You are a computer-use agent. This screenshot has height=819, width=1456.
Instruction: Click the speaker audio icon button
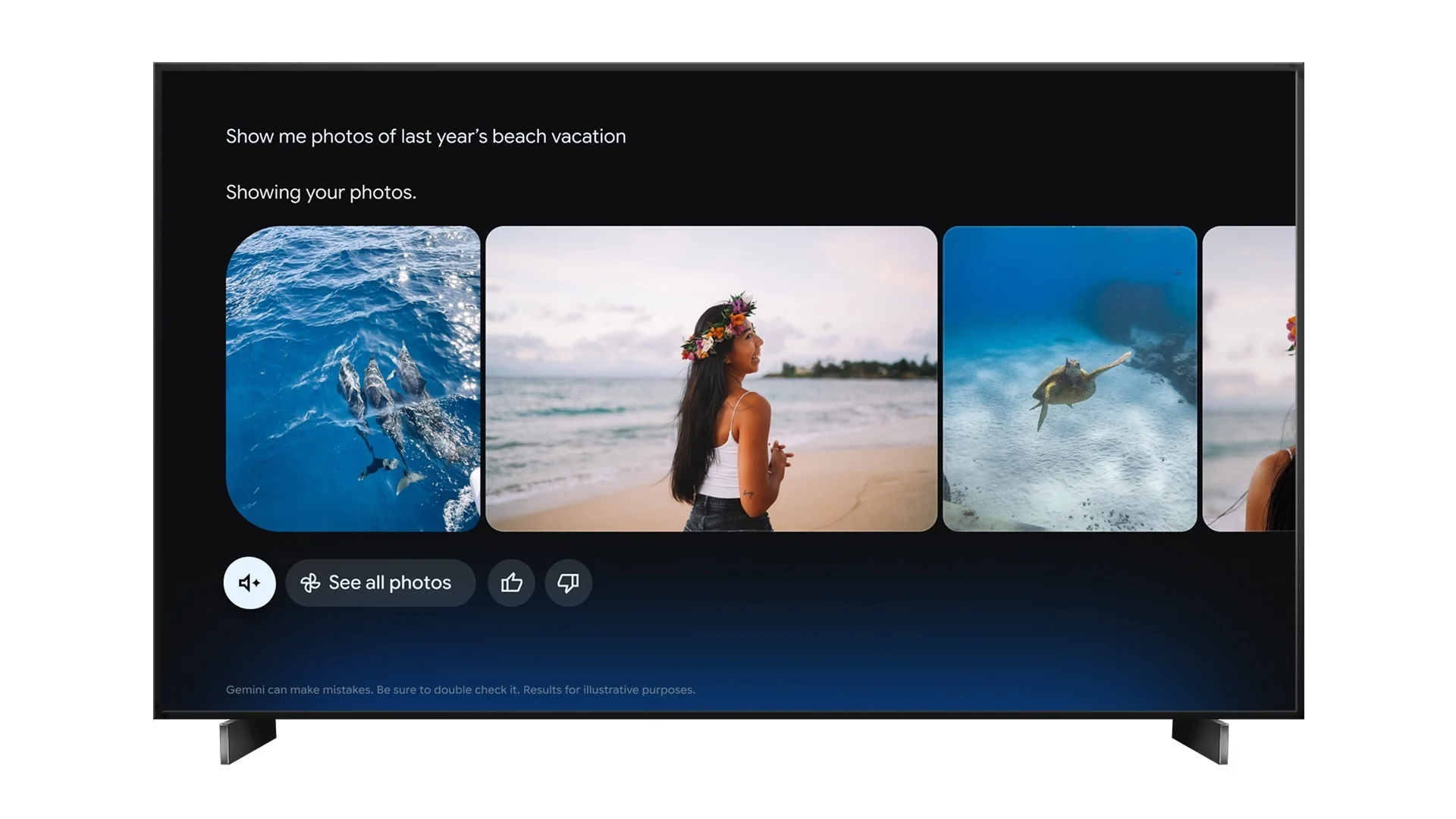(x=249, y=582)
